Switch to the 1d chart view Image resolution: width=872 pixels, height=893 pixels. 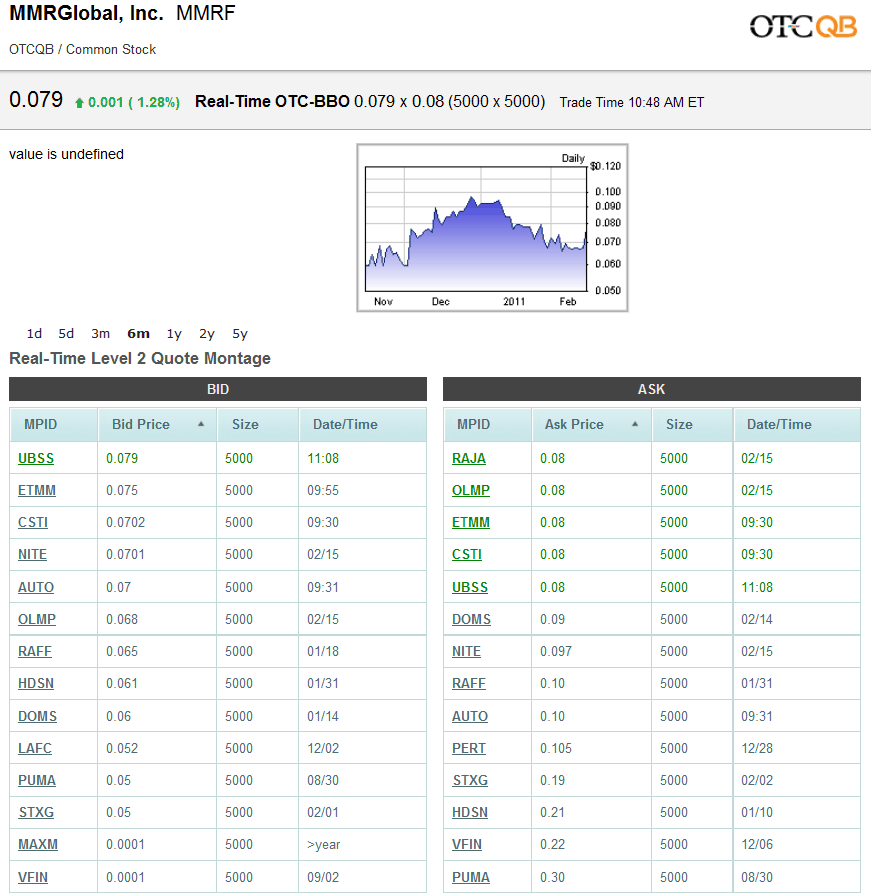click(x=34, y=333)
